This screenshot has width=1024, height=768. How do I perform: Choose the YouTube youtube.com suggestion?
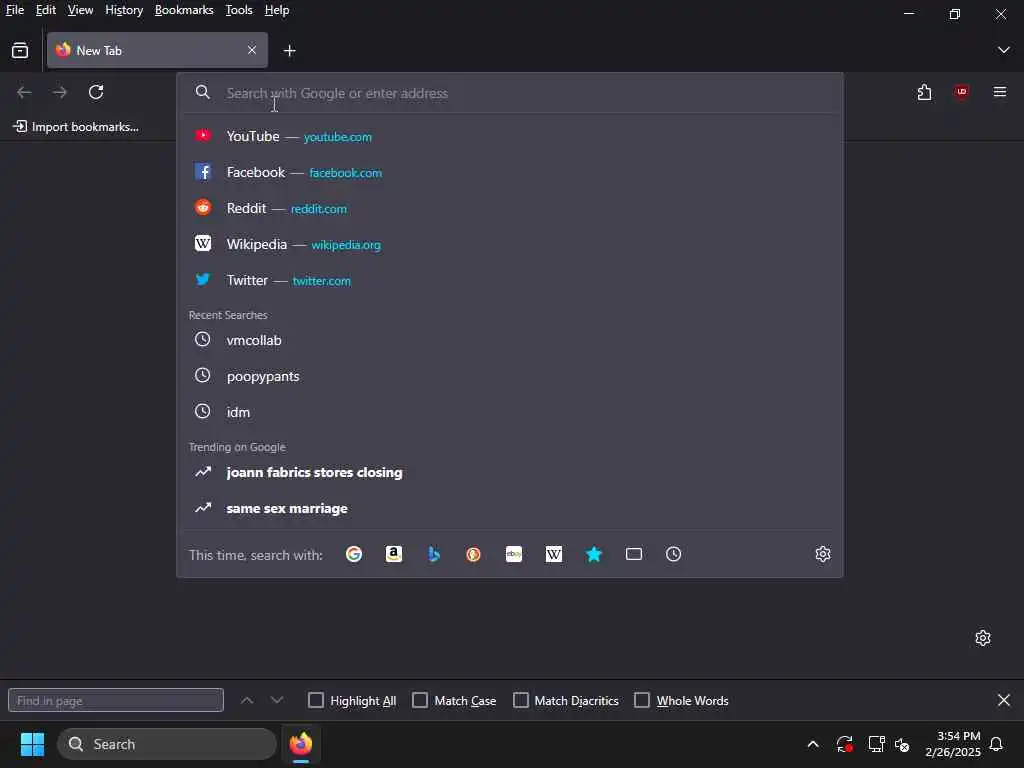click(x=509, y=136)
